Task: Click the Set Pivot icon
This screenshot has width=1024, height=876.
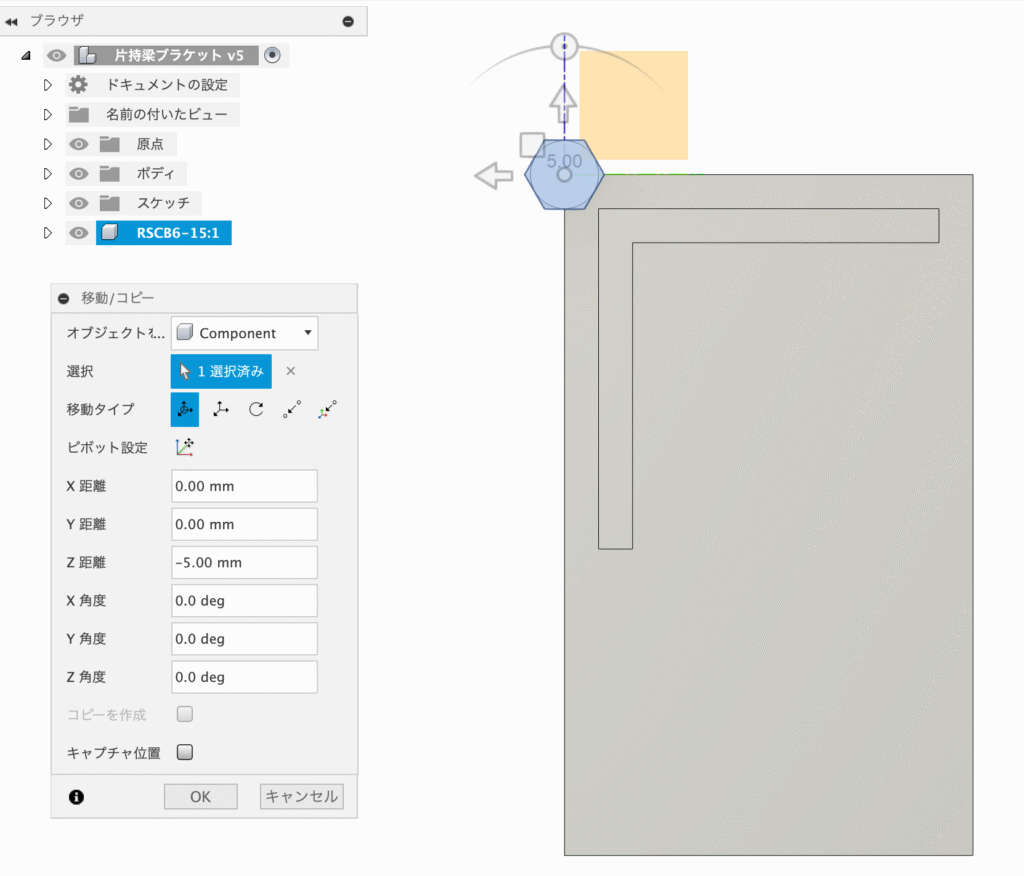Action: point(185,448)
